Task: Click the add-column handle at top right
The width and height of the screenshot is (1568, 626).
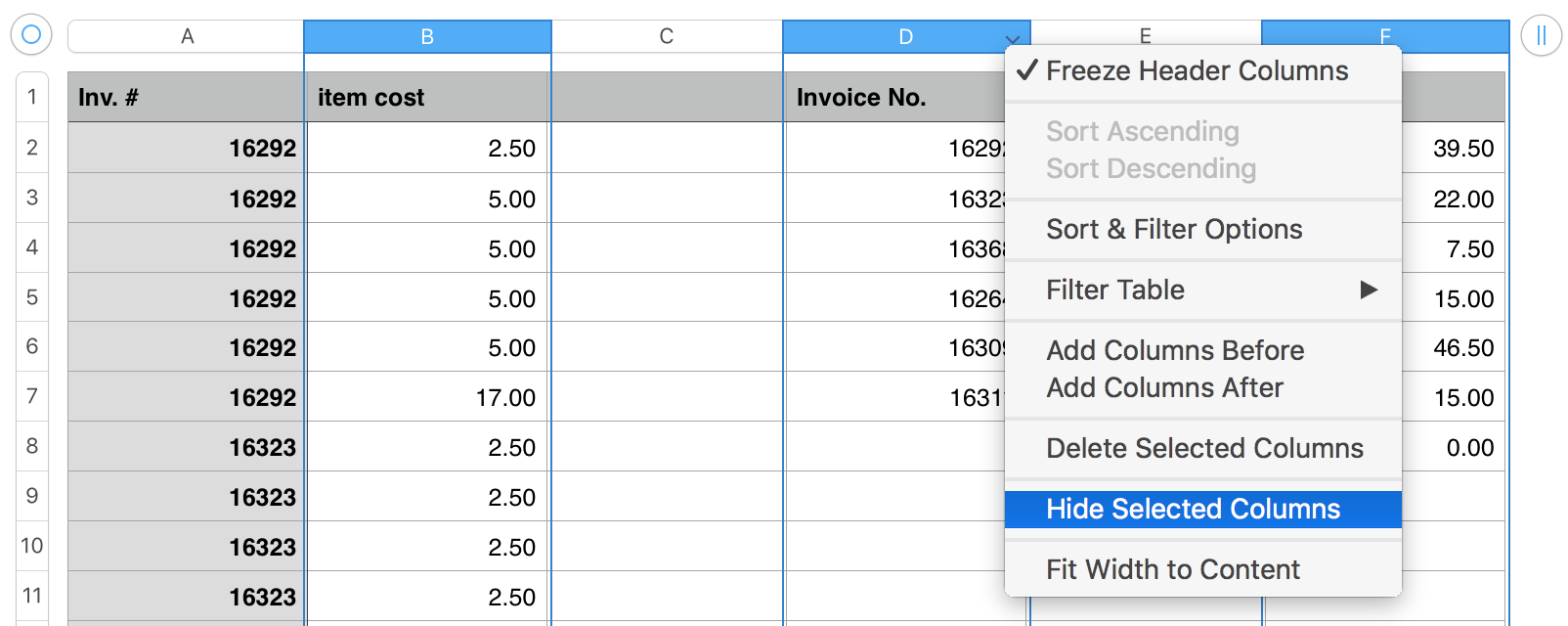Action: pos(1541,35)
